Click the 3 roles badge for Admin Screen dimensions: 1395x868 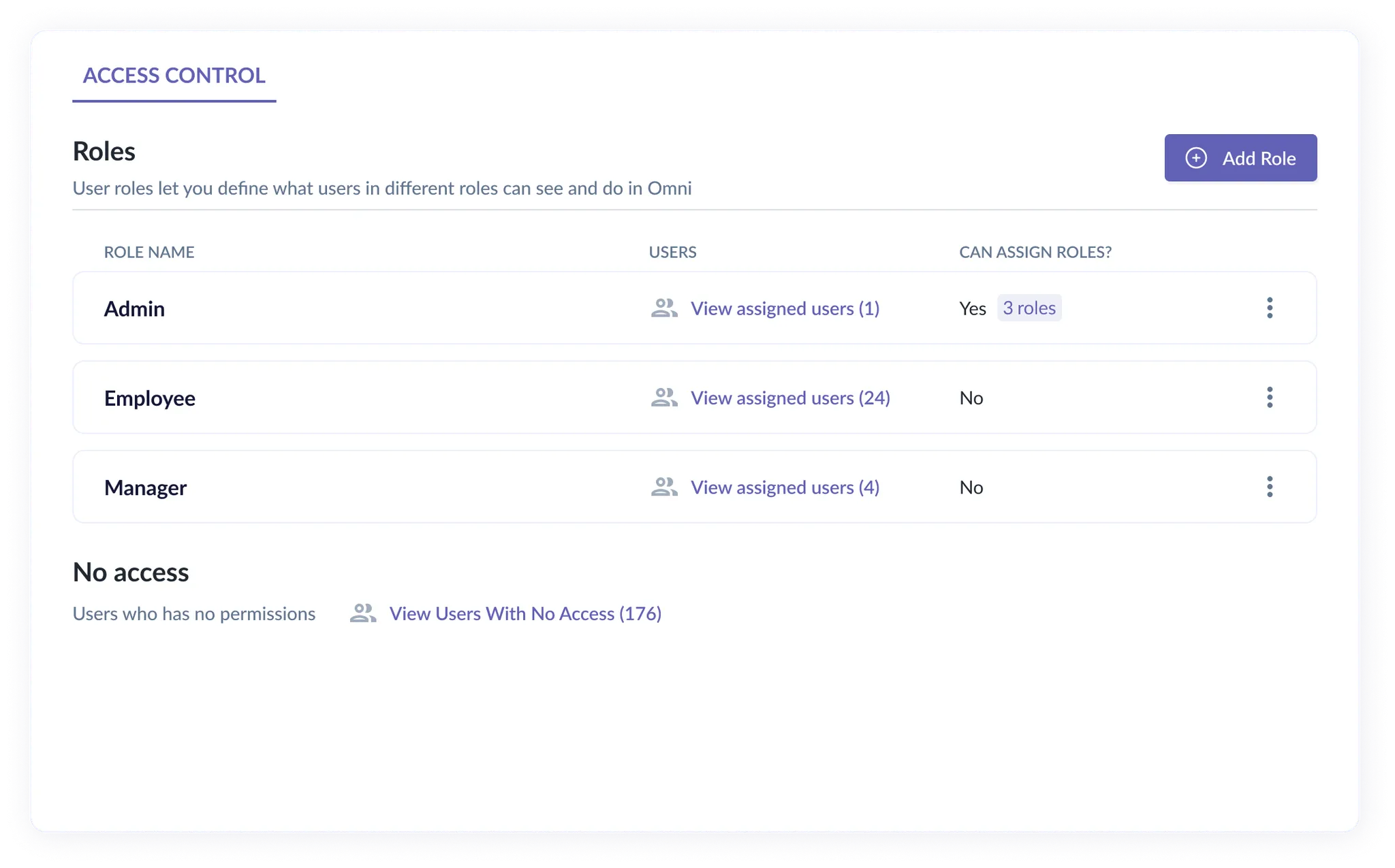(x=1029, y=308)
